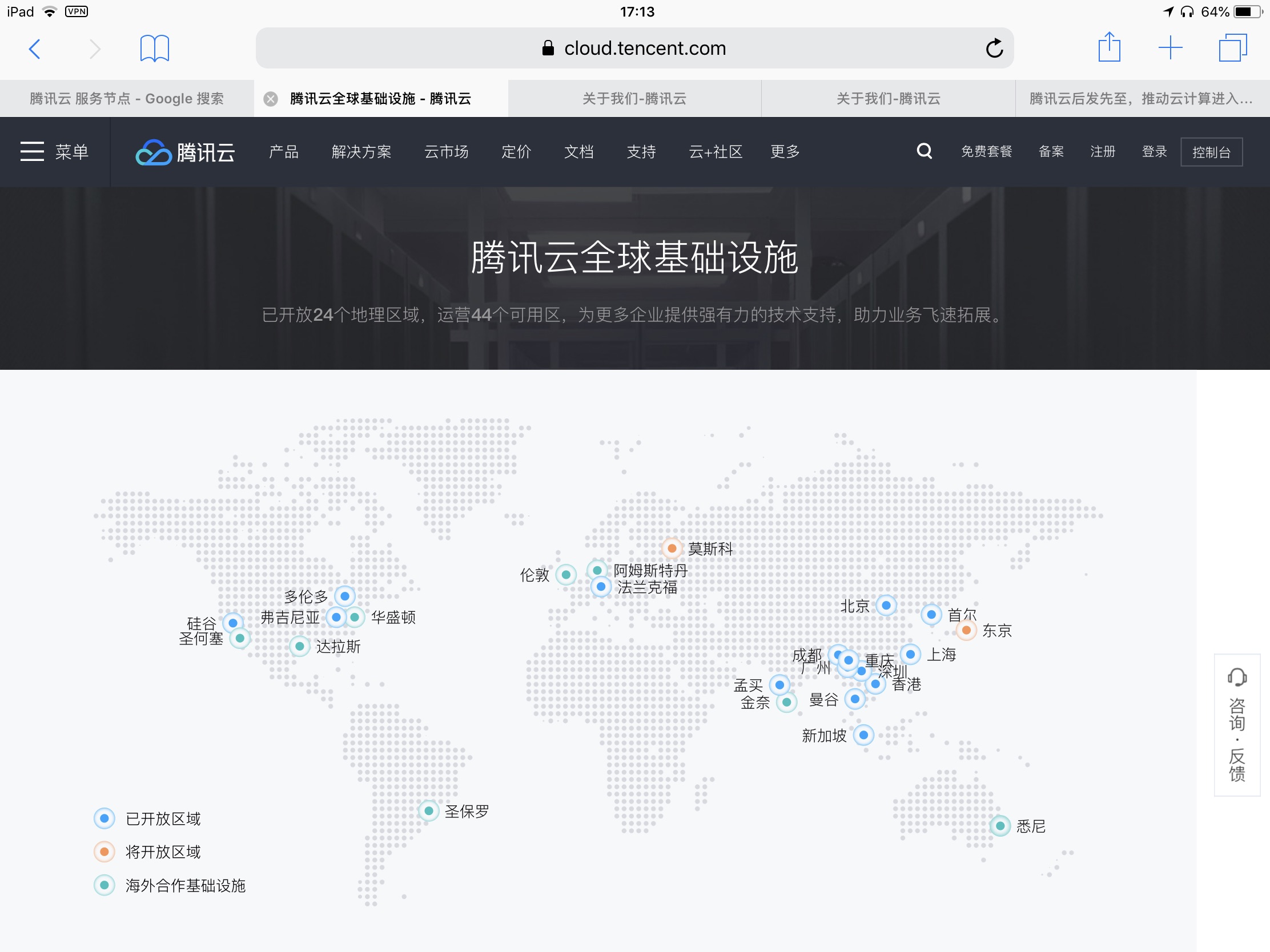Tap the Safari forward arrow
The height and width of the screenshot is (952, 1270).
pos(95,49)
